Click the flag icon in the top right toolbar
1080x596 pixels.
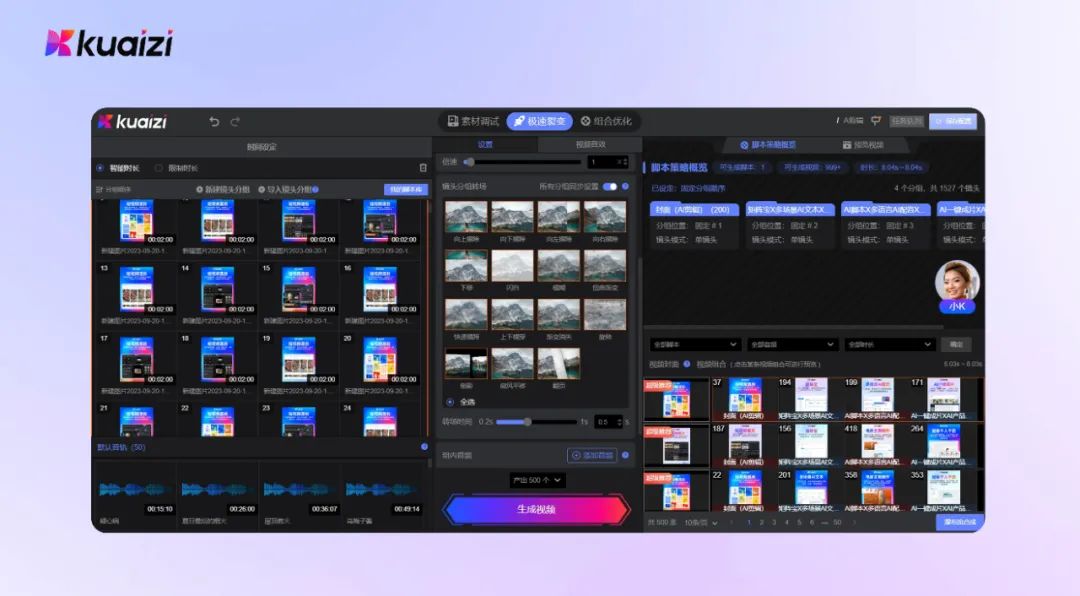coord(875,121)
